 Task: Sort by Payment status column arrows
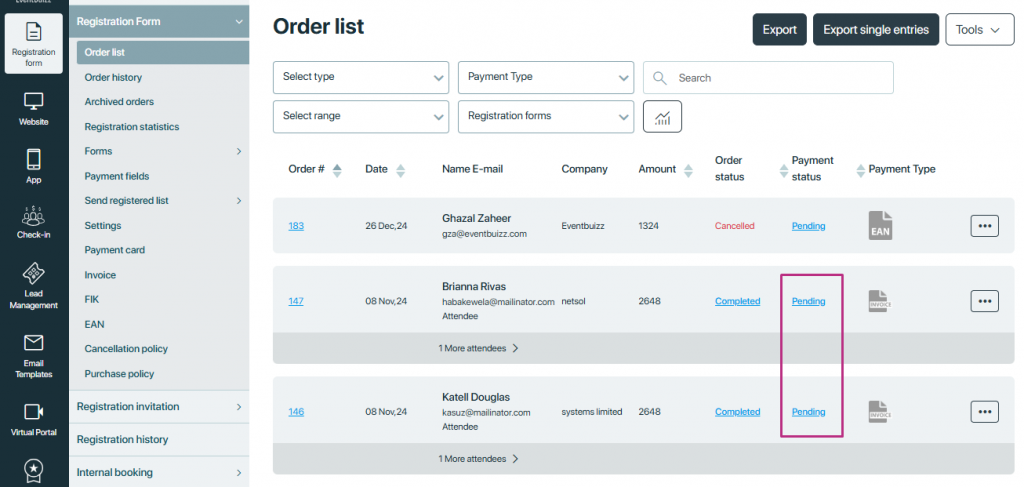point(861,170)
